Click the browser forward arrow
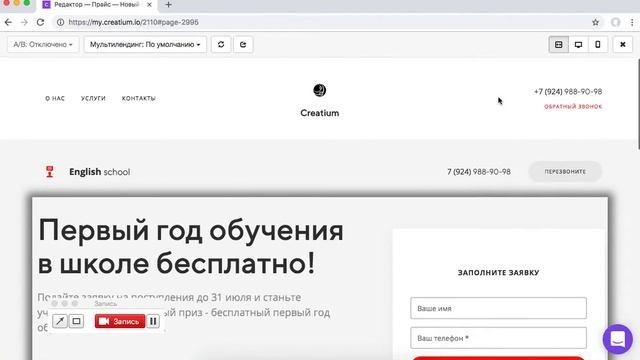 click(24, 22)
